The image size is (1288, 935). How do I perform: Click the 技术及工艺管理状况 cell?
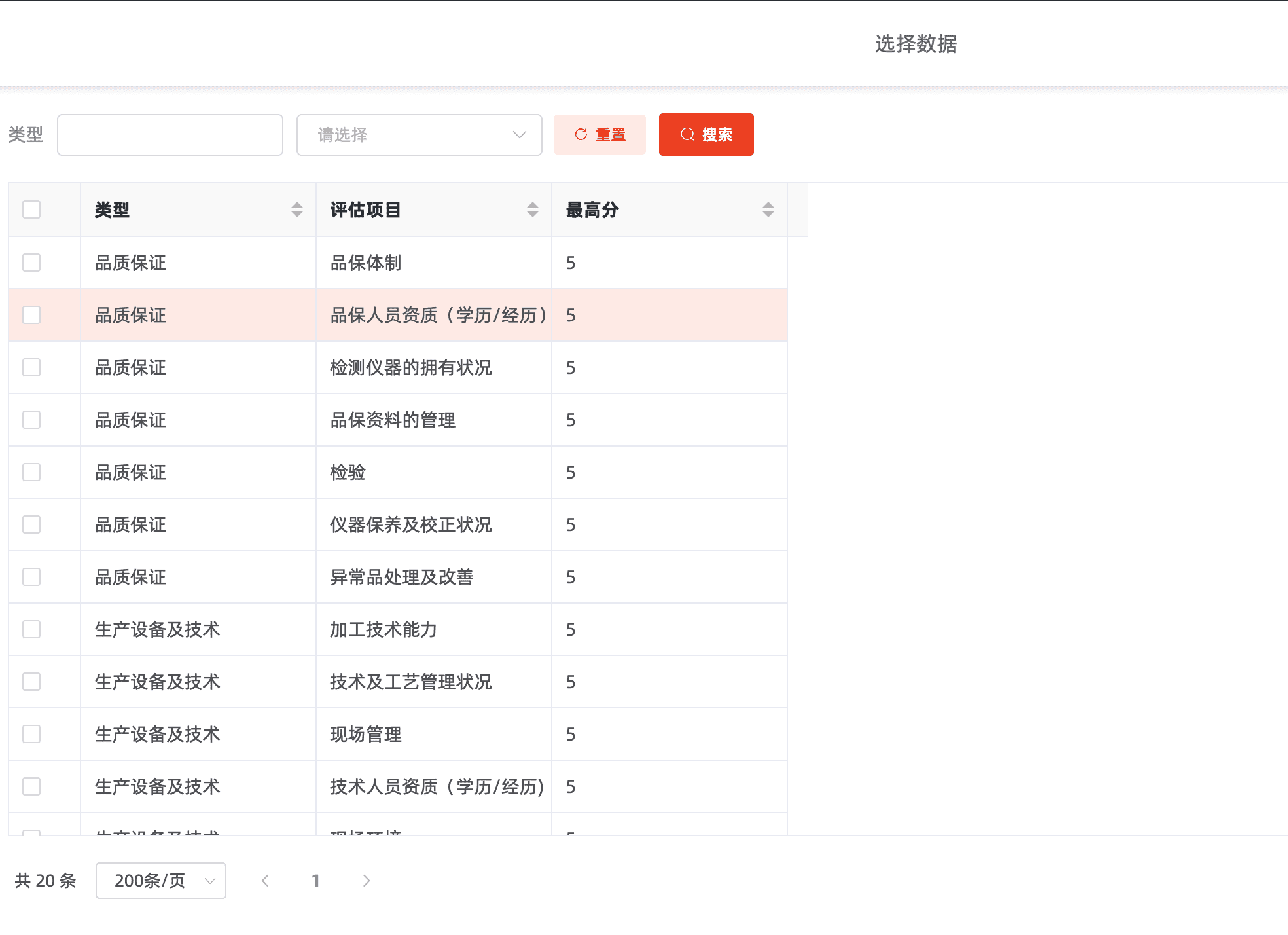[x=411, y=682]
